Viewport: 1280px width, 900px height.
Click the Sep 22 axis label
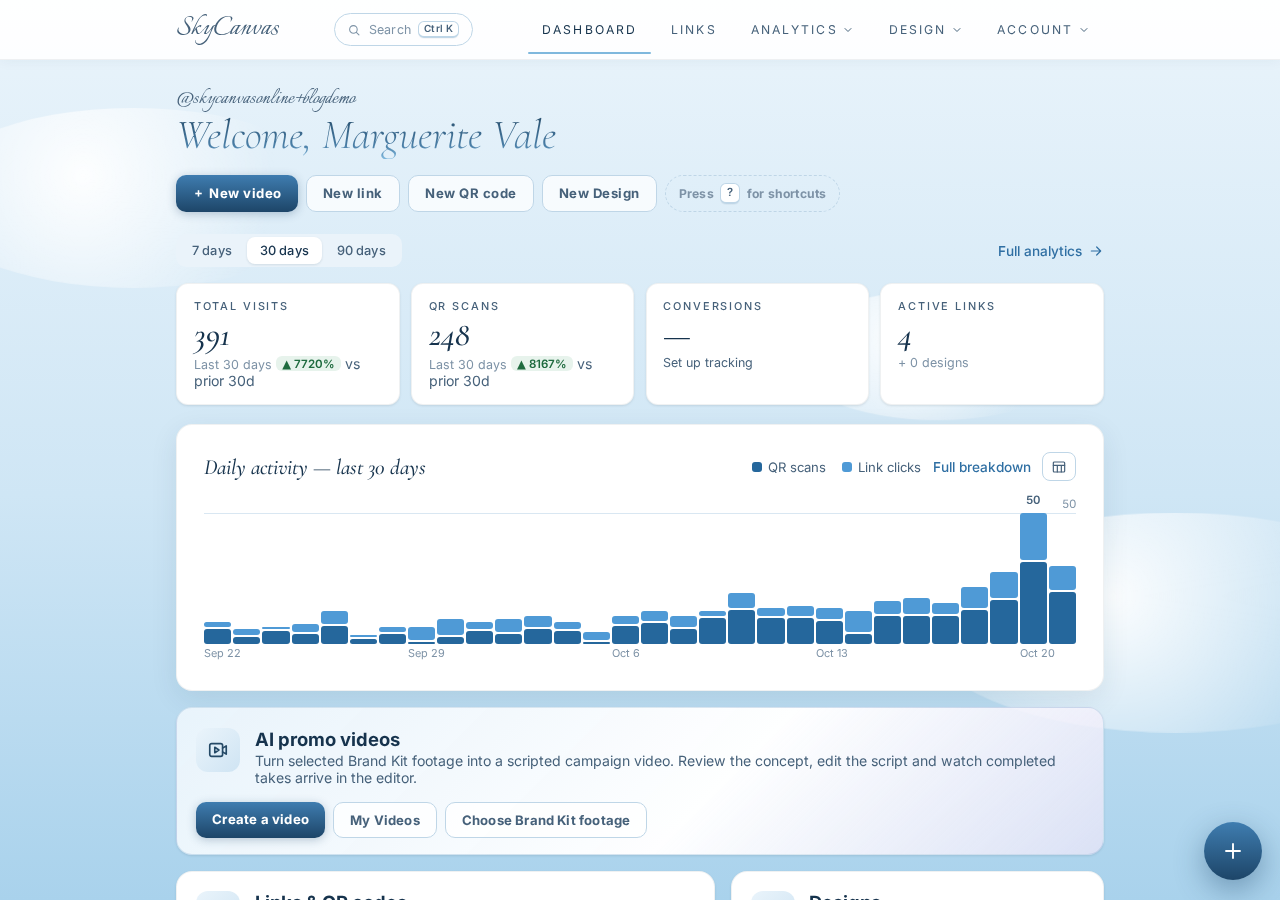[222, 653]
